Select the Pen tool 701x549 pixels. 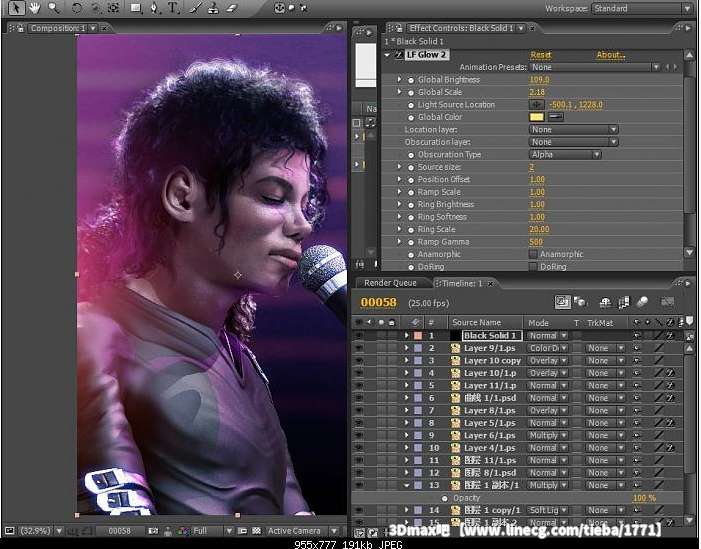154,8
